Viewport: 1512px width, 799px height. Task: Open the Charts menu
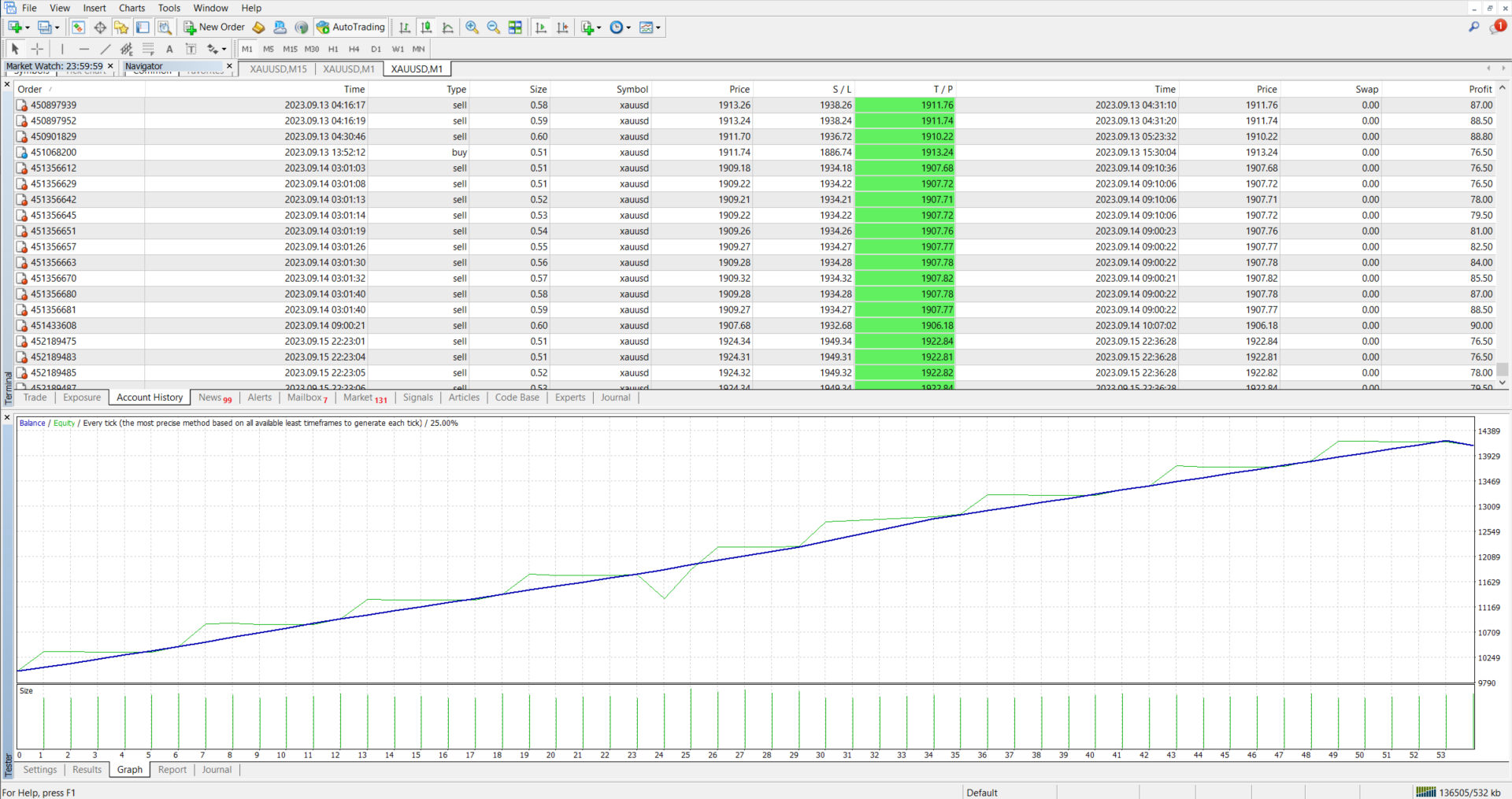132,8
